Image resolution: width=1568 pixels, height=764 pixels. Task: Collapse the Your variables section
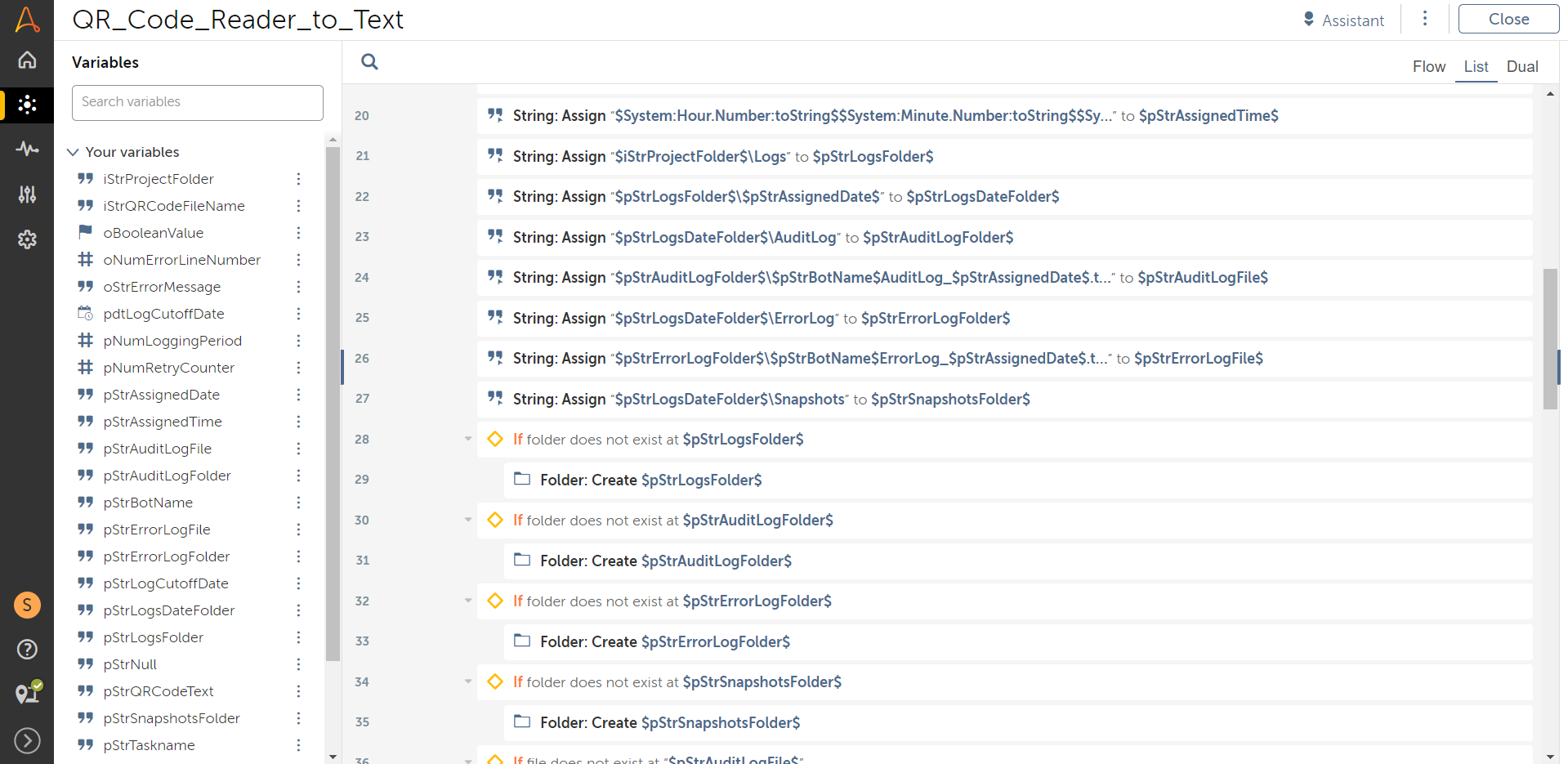(x=73, y=152)
